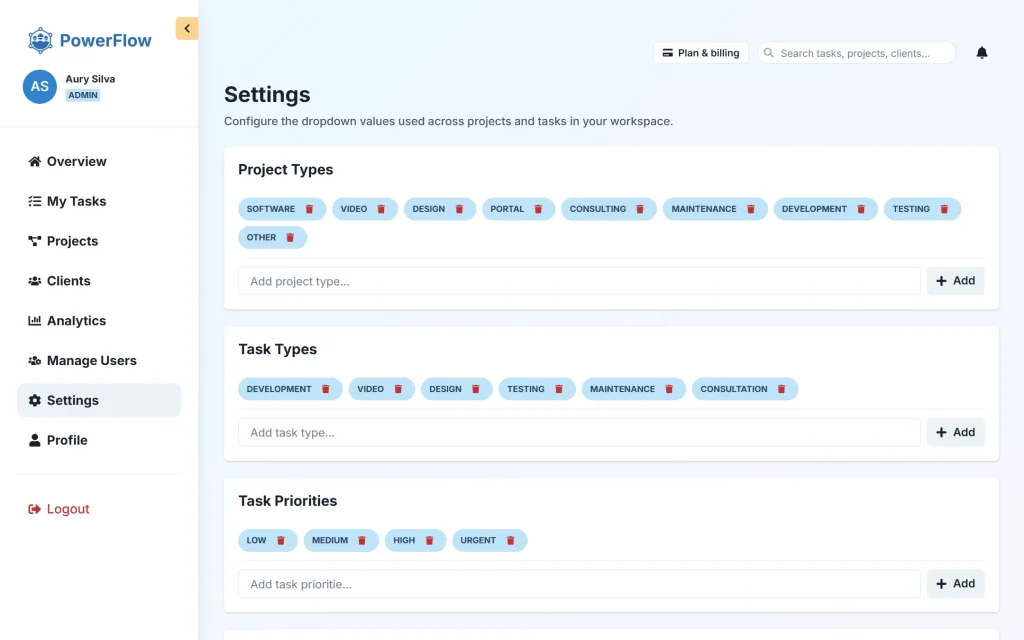Trash the LOW task priority
The height and width of the screenshot is (640, 1024).
tap(281, 541)
